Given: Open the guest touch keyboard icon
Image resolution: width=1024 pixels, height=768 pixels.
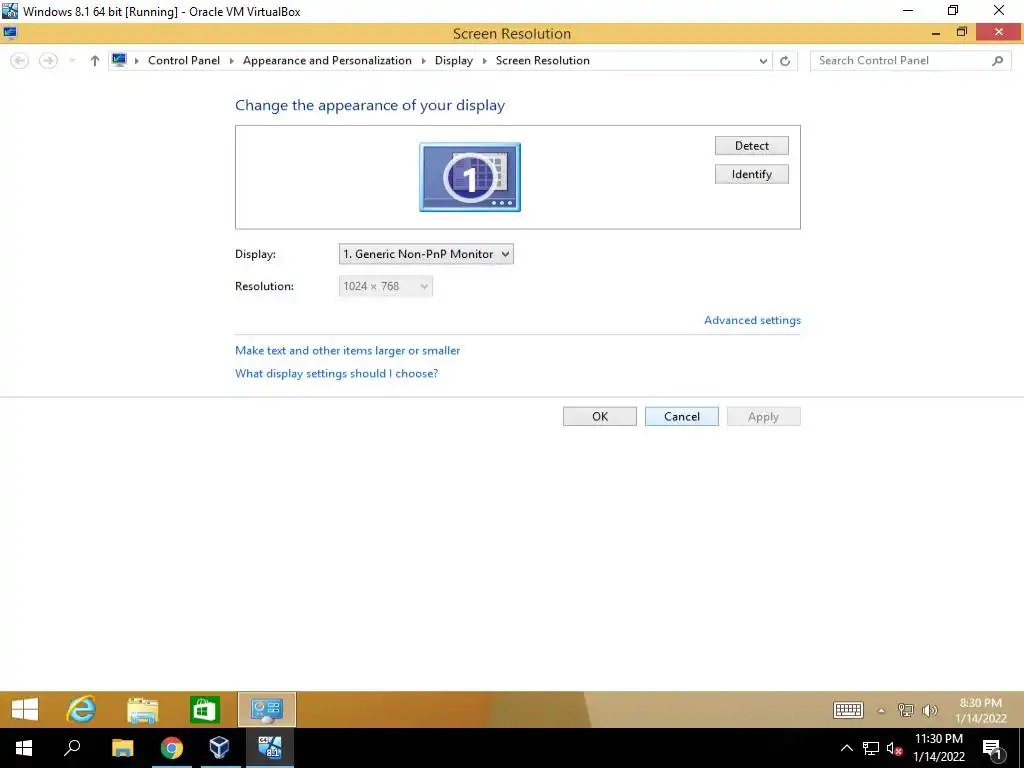Looking at the screenshot, I should (x=848, y=710).
